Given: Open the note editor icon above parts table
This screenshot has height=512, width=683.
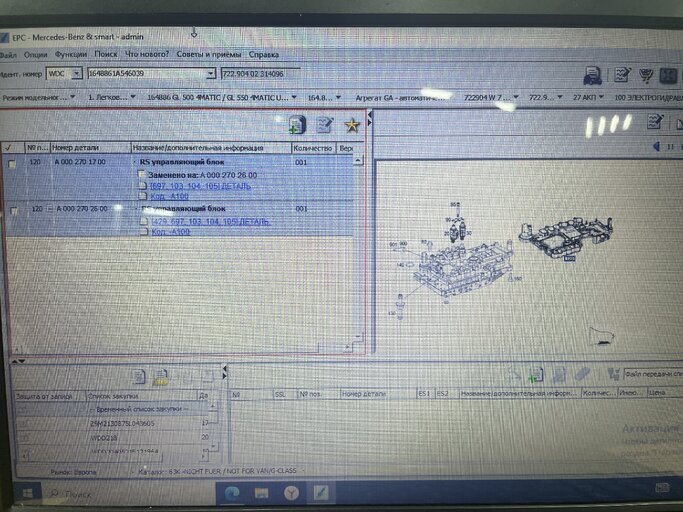Looking at the screenshot, I should pyautogui.click(x=325, y=125).
